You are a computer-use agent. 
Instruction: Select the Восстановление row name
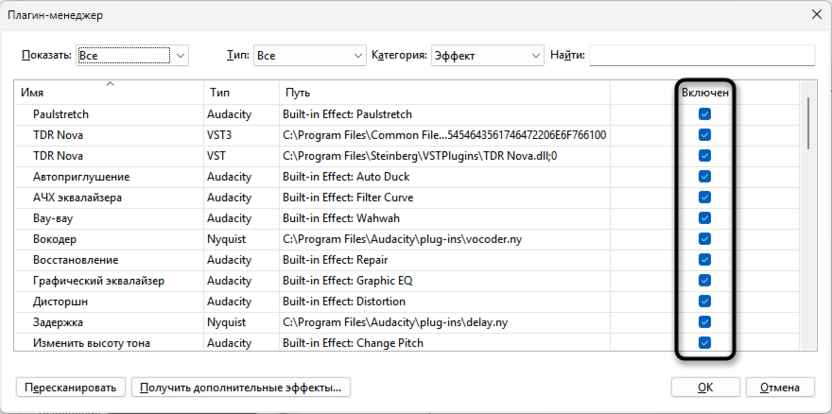[75, 260]
